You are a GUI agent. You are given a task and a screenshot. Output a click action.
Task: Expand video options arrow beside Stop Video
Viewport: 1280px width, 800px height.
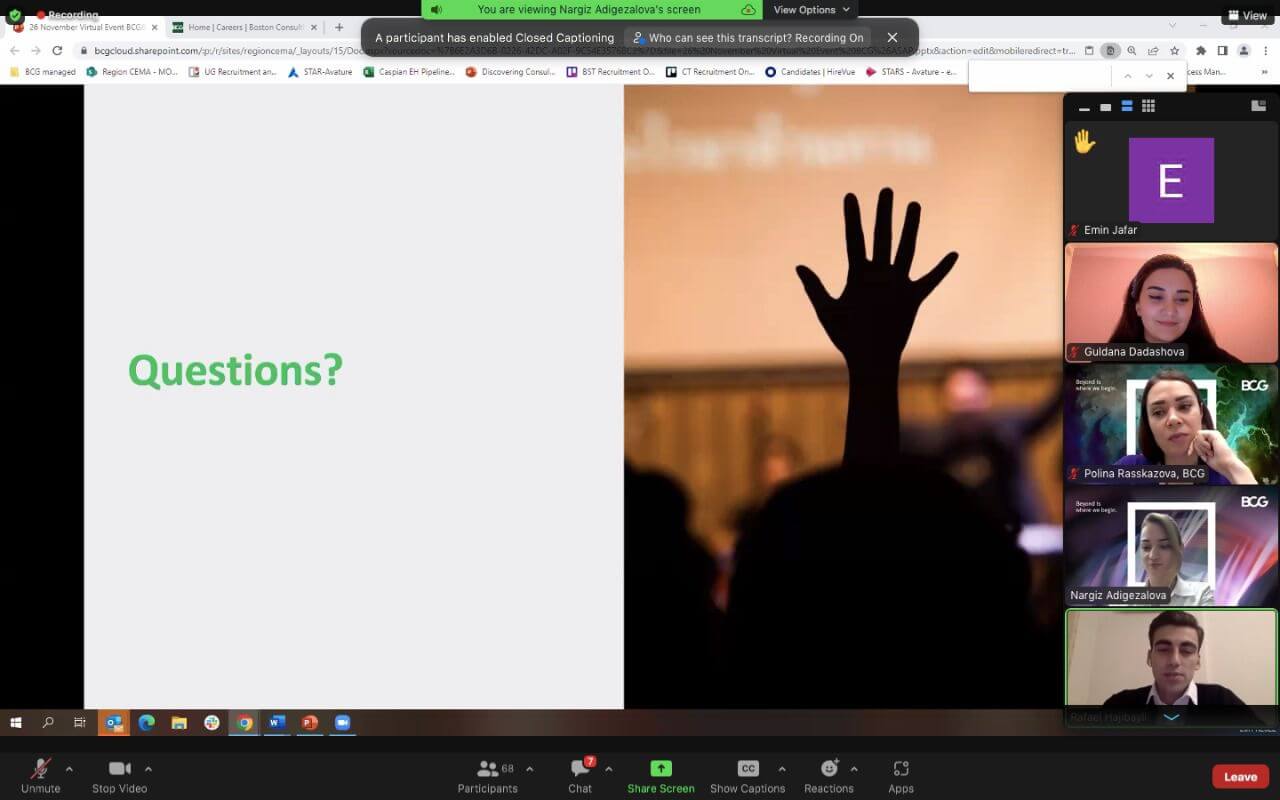click(148, 769)
